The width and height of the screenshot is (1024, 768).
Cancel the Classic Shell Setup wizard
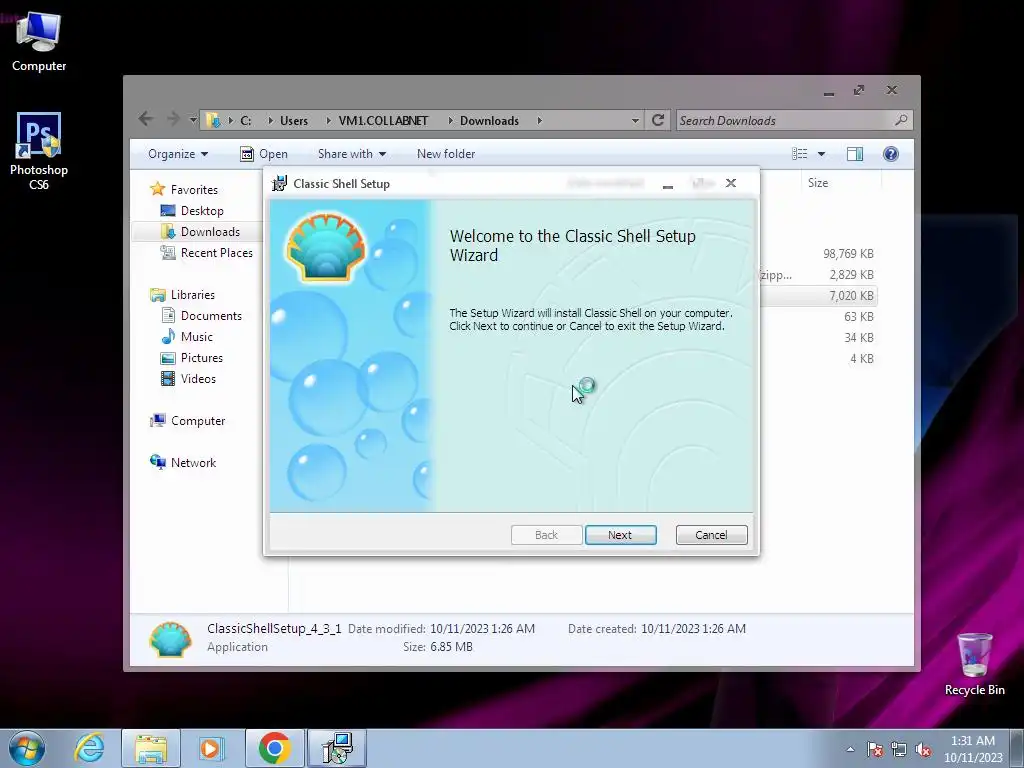point(711,535)
